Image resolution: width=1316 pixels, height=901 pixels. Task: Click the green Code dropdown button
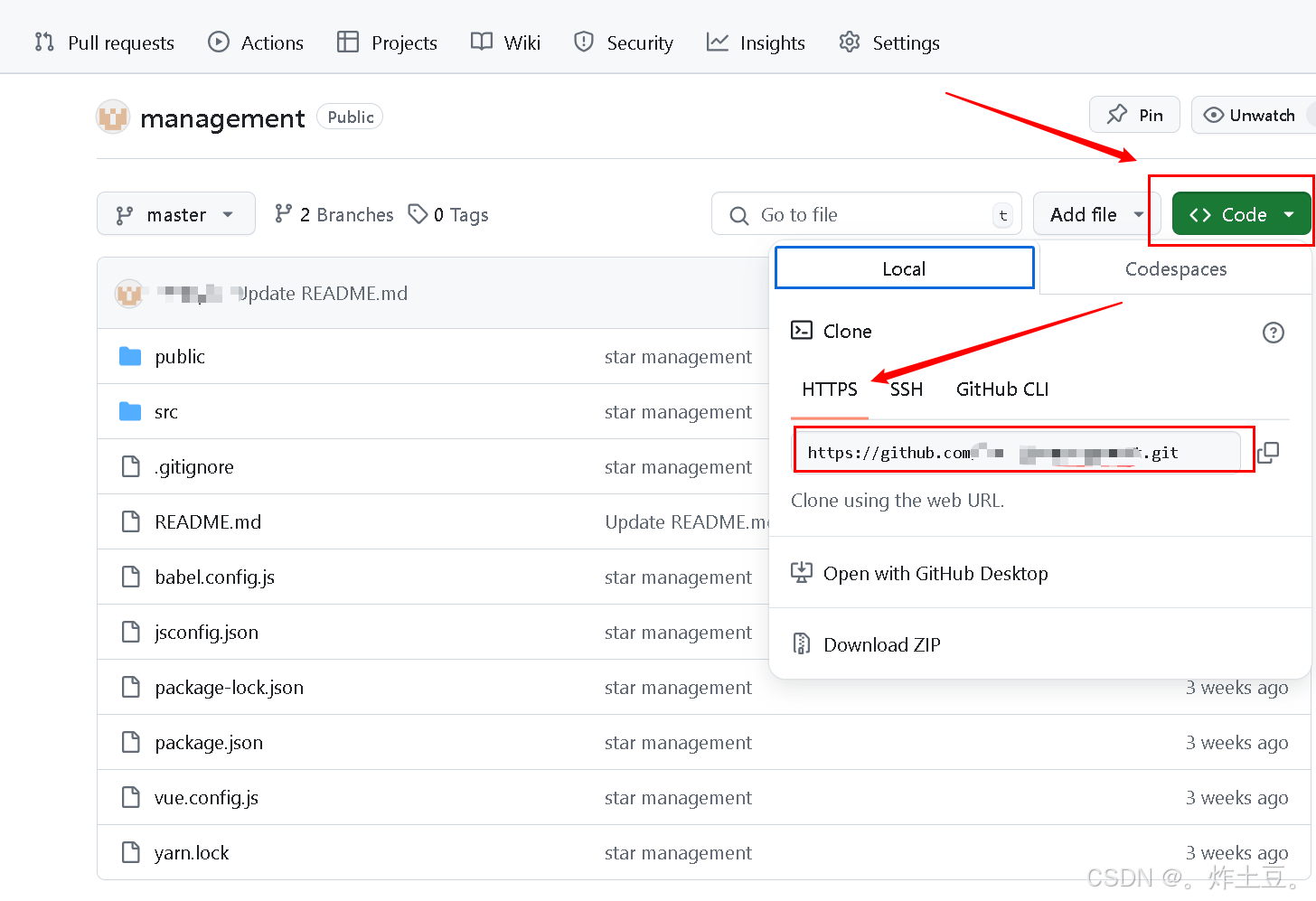(1241, 214)
